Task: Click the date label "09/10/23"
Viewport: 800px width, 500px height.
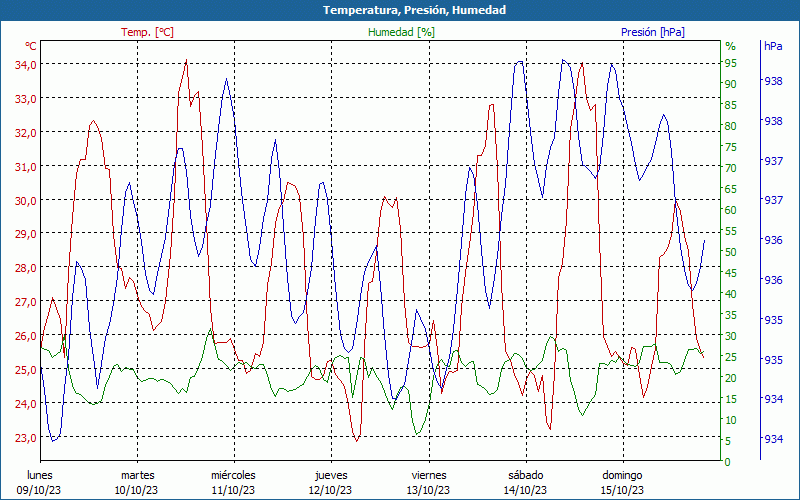Action: click(x=39, y=490)
